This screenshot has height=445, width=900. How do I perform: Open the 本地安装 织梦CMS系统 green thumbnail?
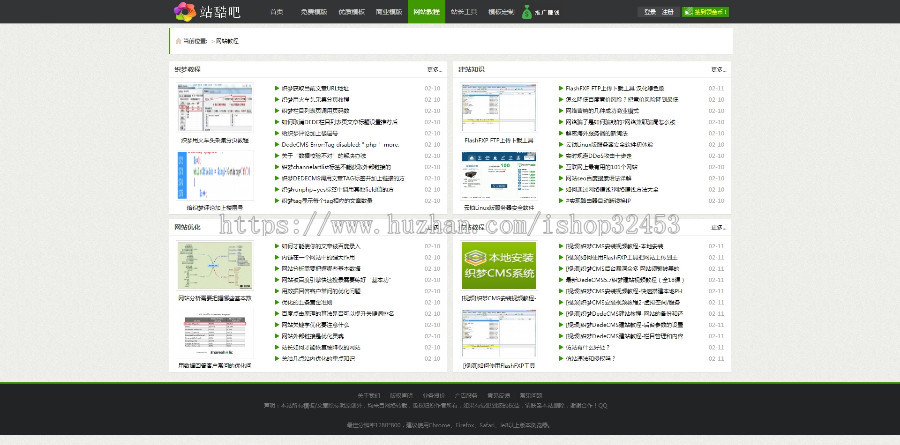coord(499,265)
